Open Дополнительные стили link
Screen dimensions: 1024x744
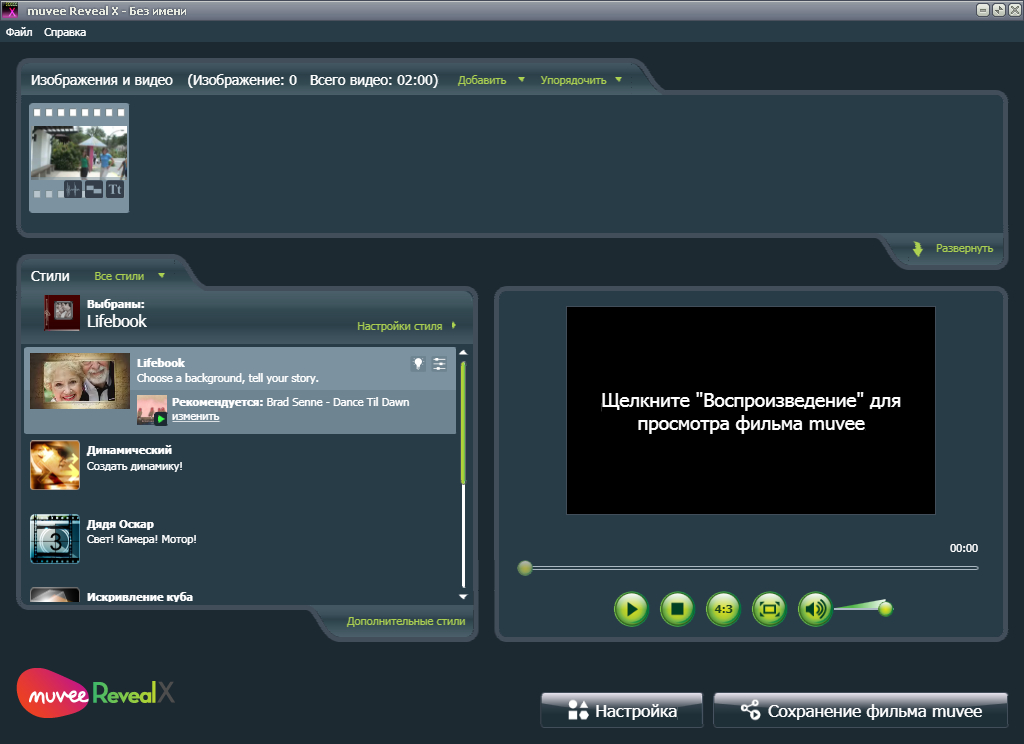(406, 621)
